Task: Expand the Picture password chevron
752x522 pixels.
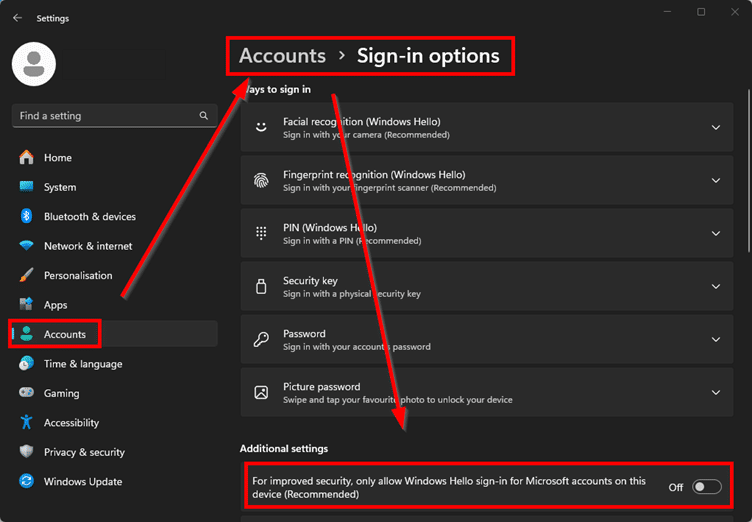Action: coord(716,392)
